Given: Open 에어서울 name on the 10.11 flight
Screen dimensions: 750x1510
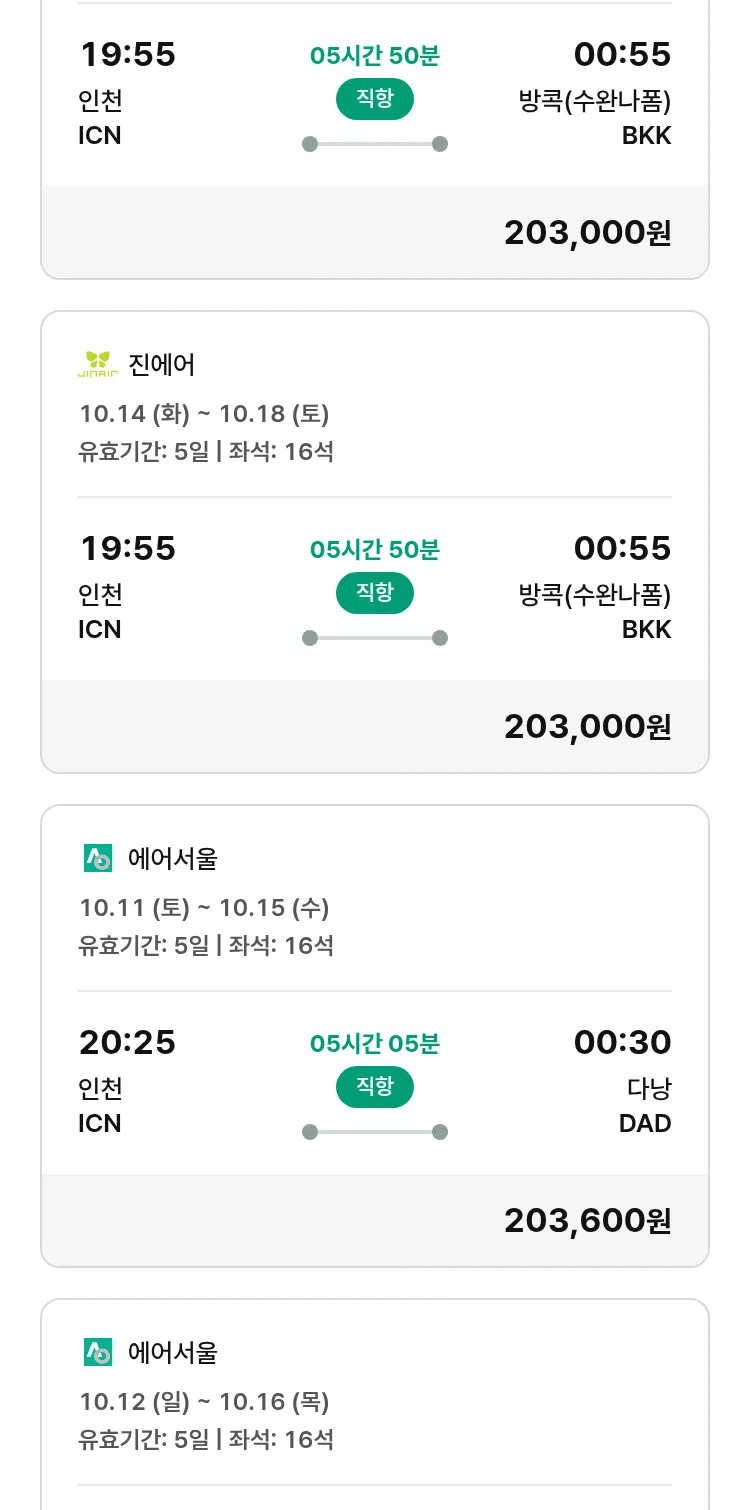Looking at the screenshot, I should click(173, 858).
